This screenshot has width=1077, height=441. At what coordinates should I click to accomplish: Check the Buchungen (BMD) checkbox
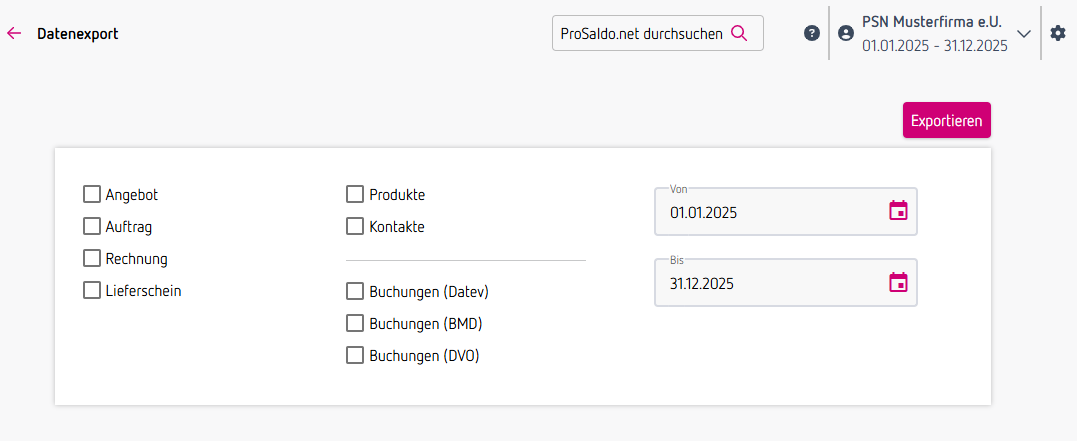coord(355,323)
